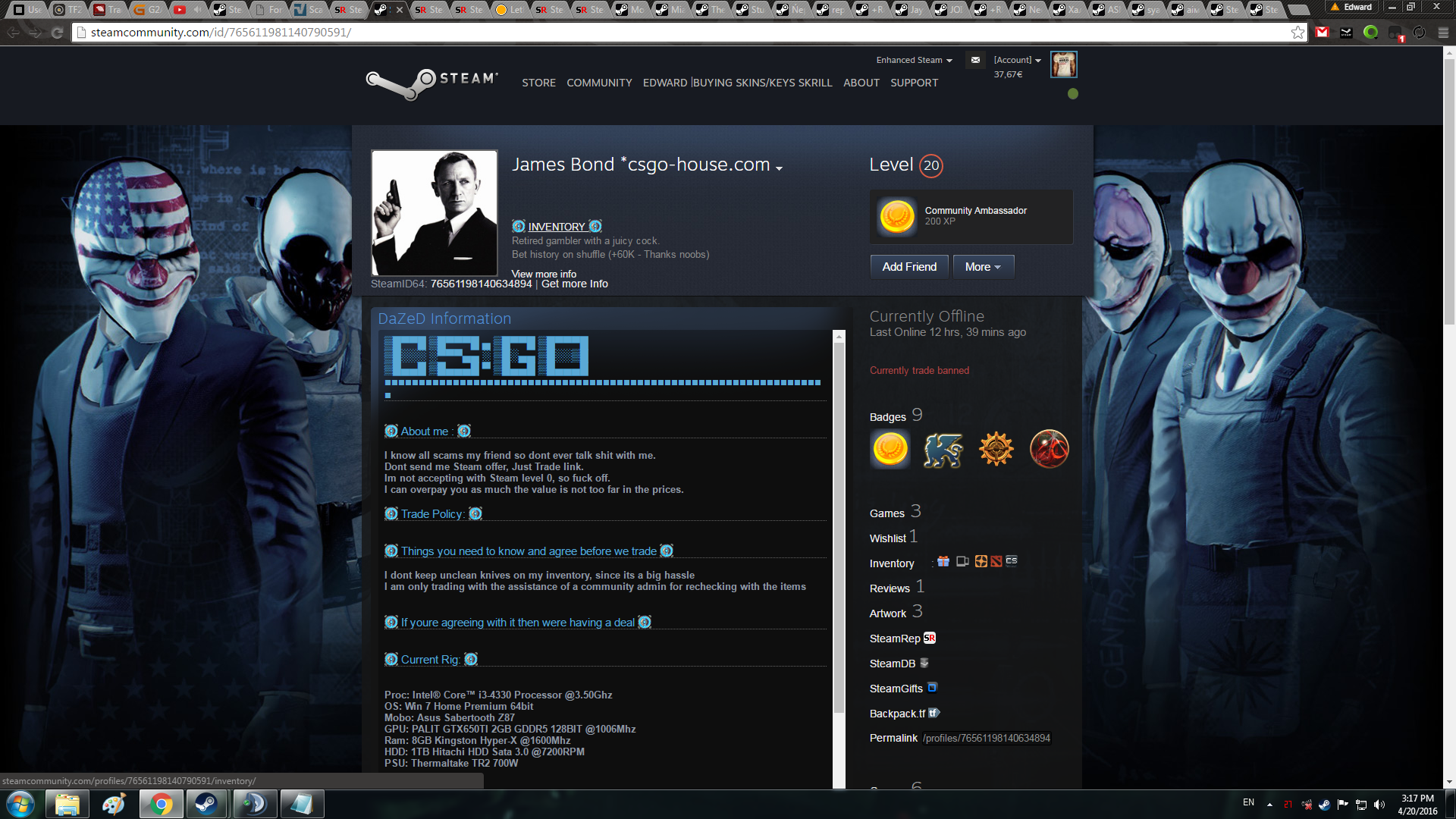Expand the More button dropdown

point(983,267)
